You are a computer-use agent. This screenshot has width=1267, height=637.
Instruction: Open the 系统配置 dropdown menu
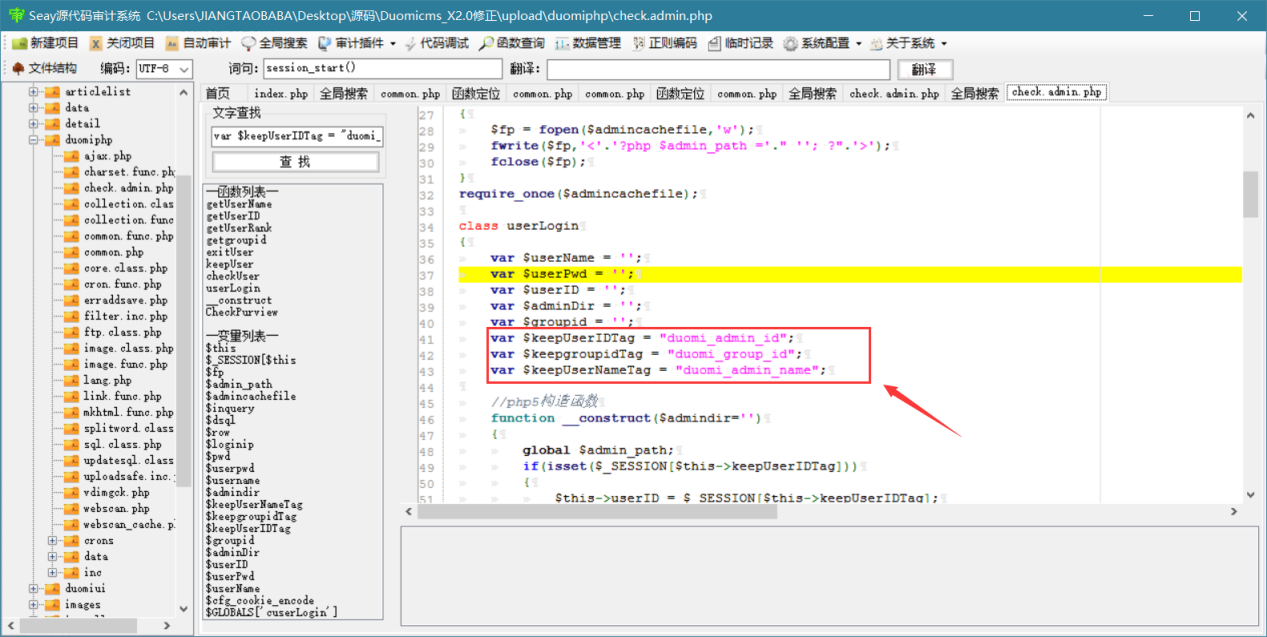click(823, 43)
